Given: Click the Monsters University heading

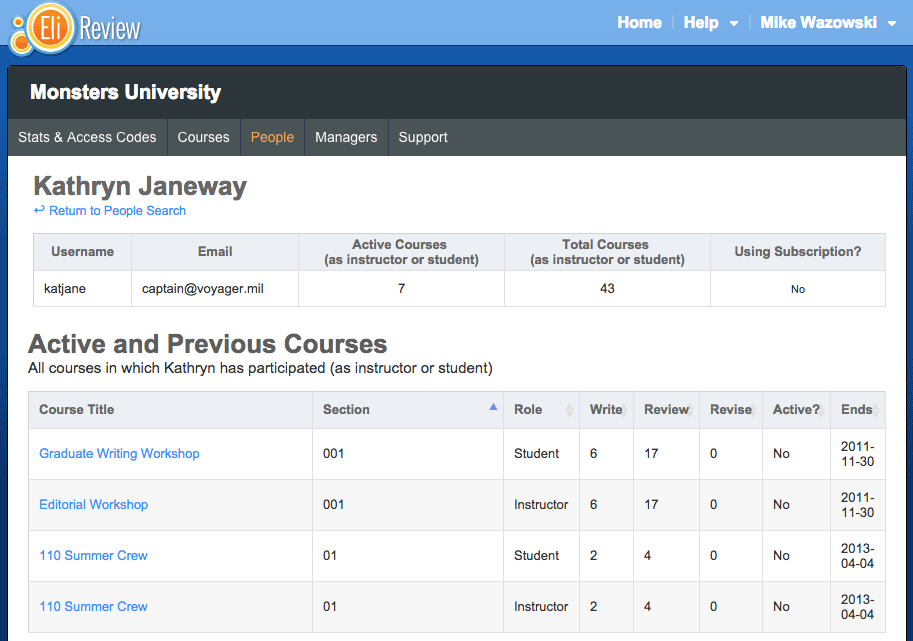Looking at the screenshot, I should click(x=126, y=92).
